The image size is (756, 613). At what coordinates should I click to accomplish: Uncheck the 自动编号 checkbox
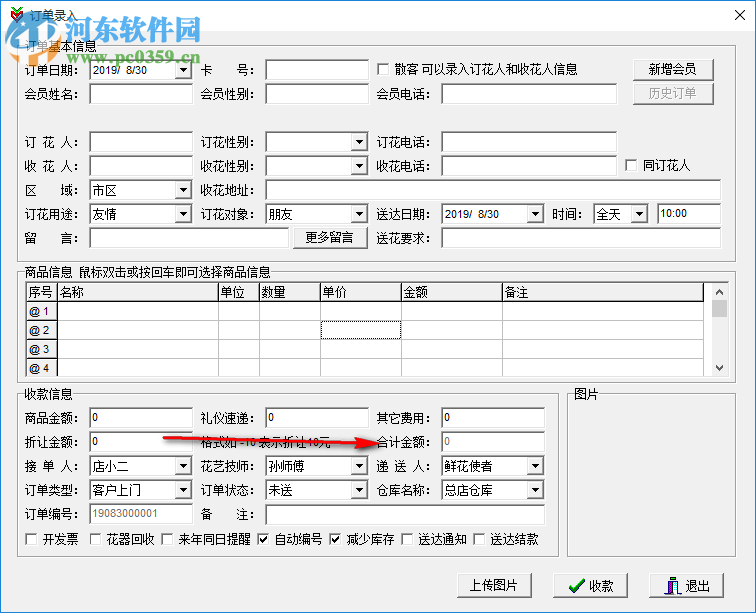263,539
